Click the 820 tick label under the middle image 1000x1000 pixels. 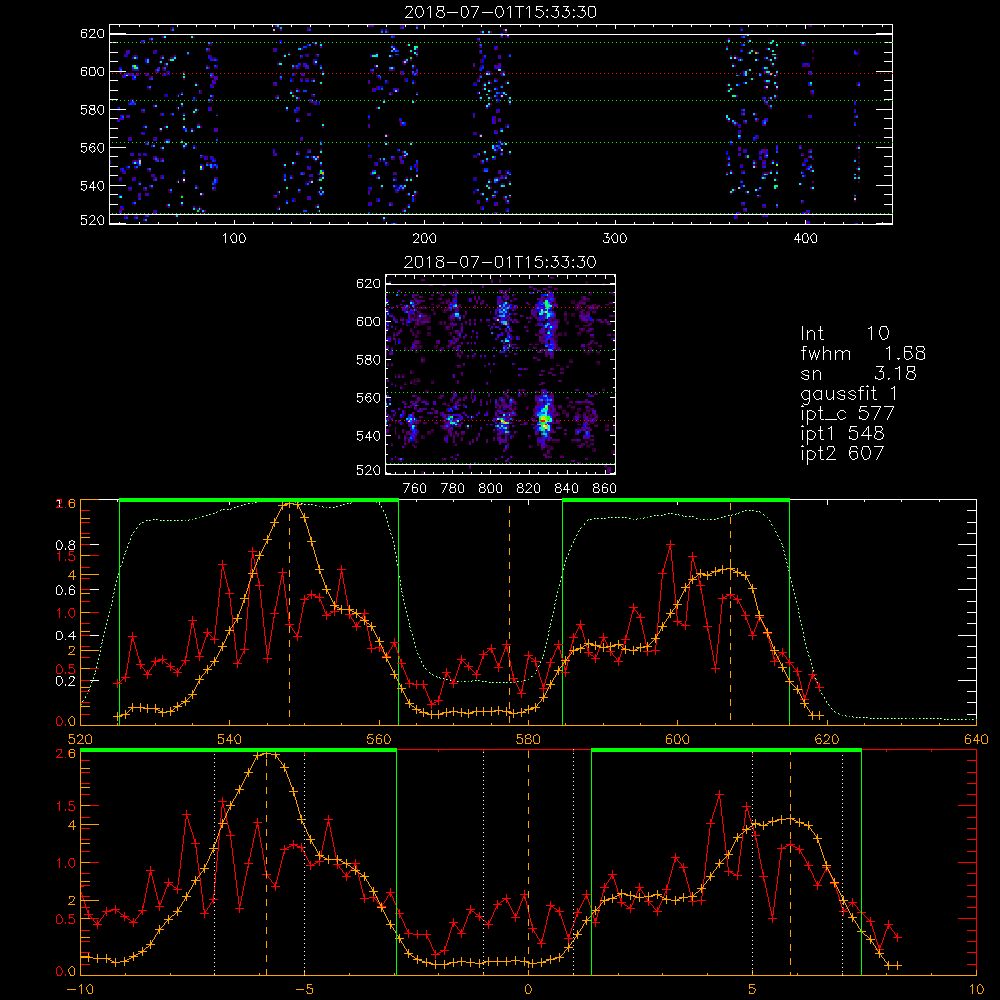point(529,489)
